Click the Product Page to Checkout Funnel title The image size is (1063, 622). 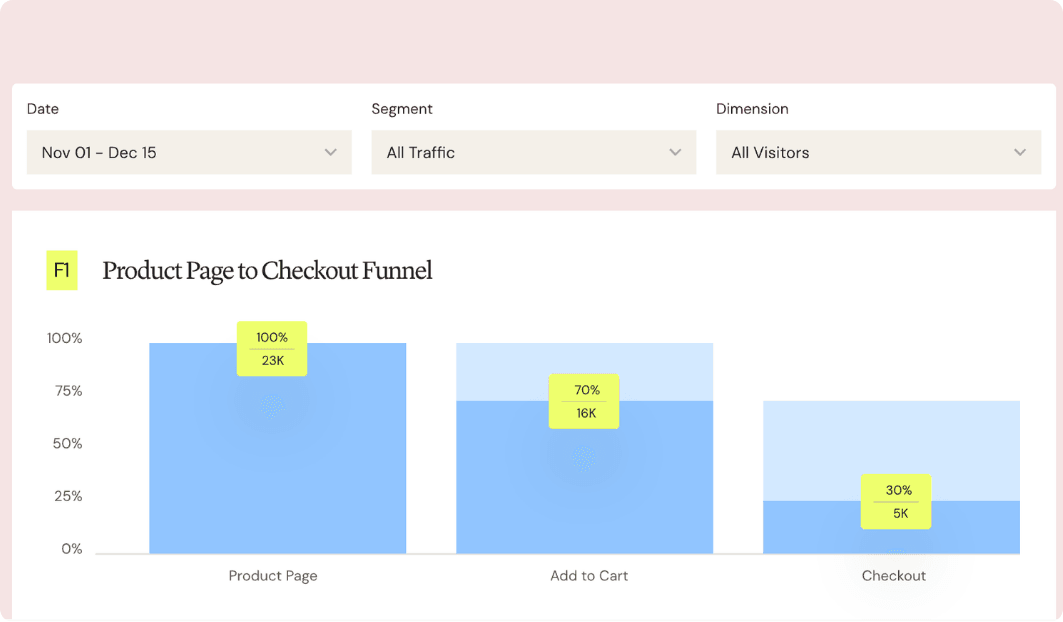tap(267, 271)
